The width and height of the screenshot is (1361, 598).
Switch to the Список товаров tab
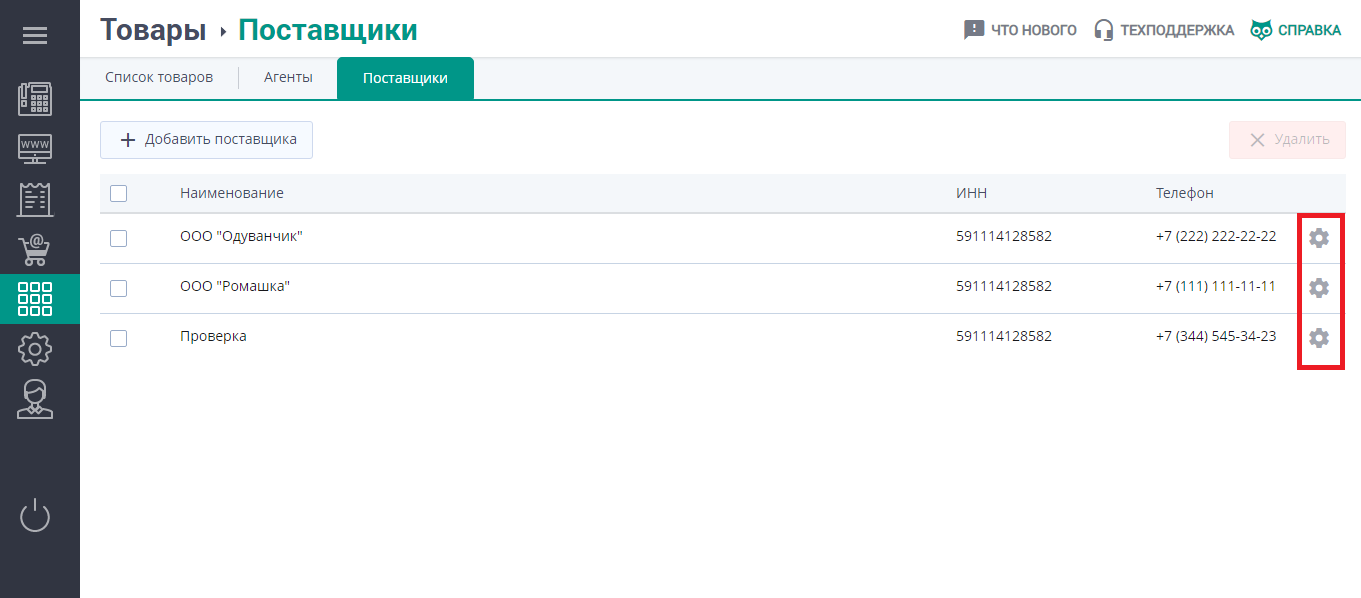(159, 78)
